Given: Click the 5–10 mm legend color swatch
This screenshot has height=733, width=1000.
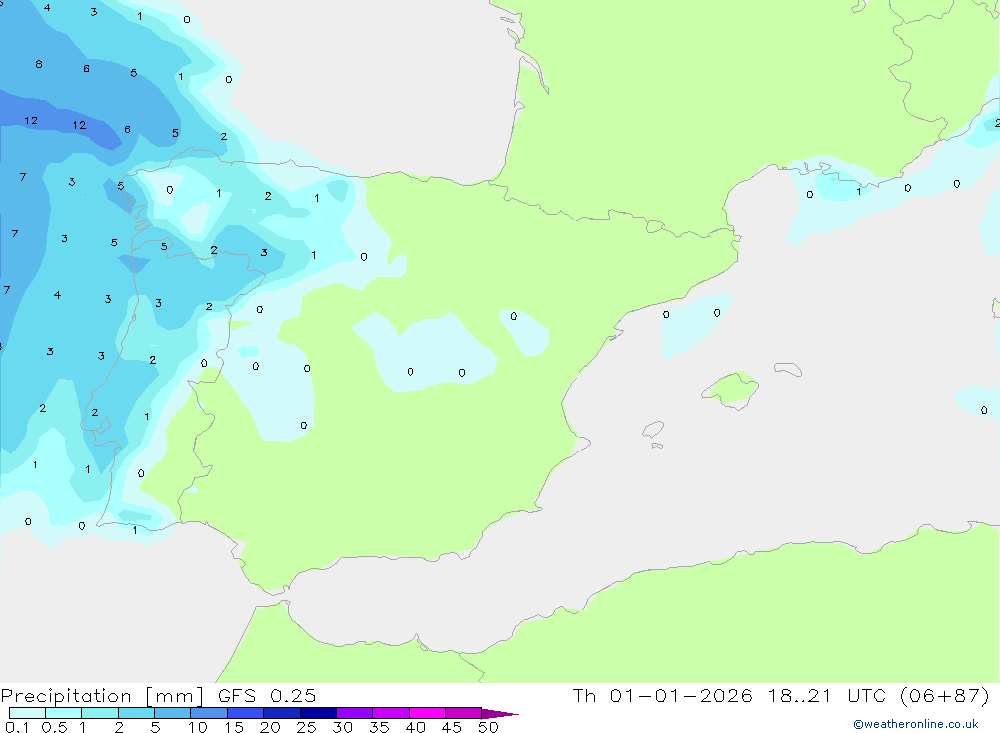Looking at the screenshot, I should point(173,713).
